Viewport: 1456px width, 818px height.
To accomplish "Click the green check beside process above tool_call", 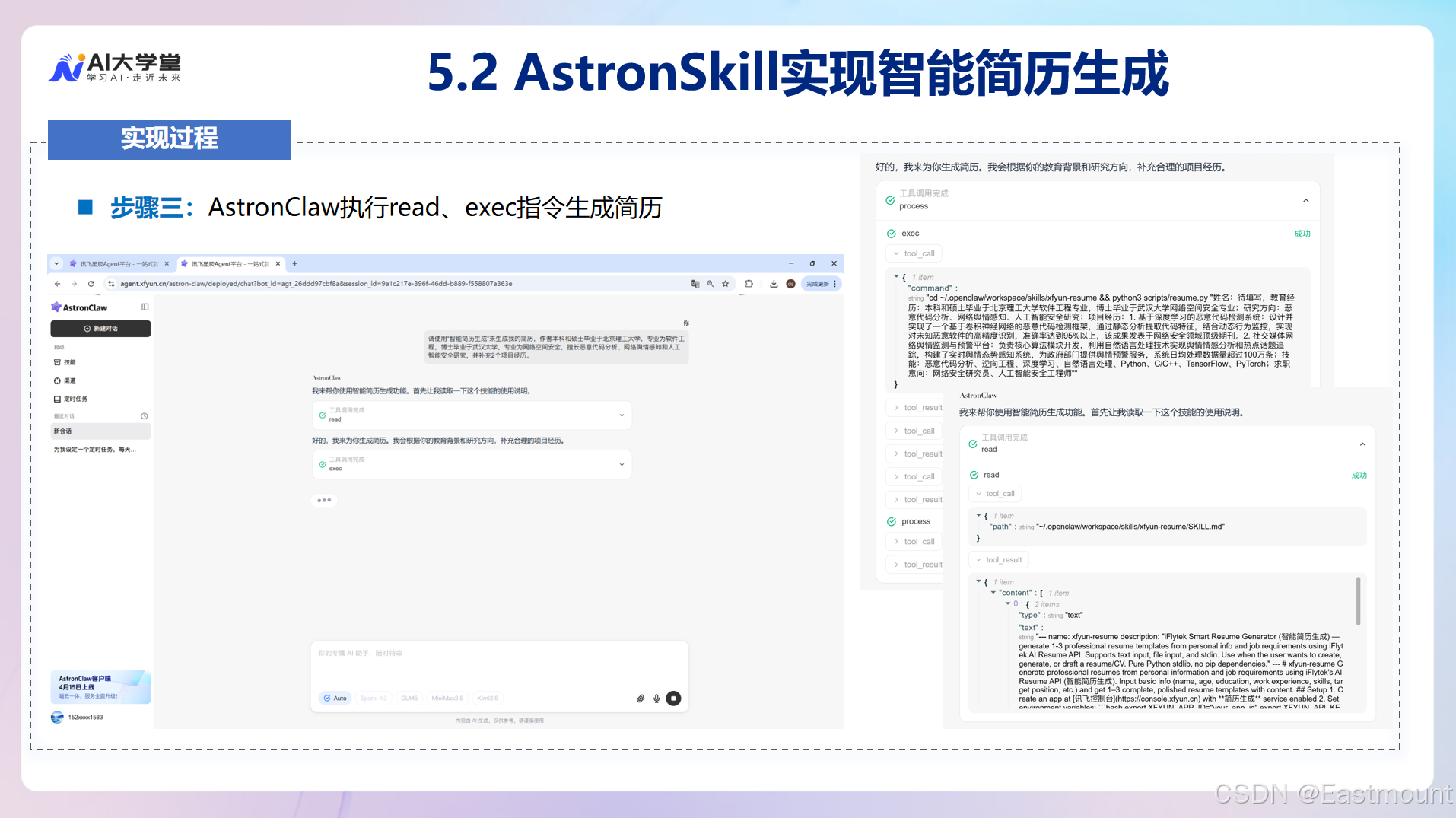I will [892, 522].
